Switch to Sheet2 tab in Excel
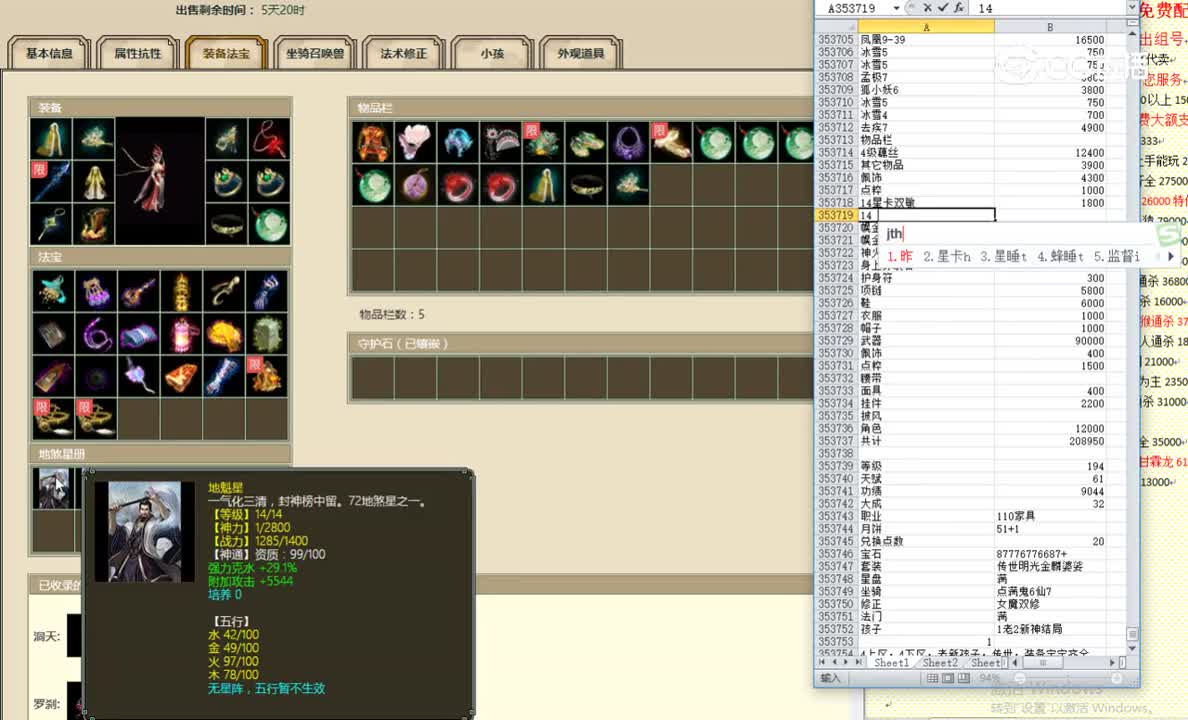This screenshot has height=720, width=1188. [939, 662]
